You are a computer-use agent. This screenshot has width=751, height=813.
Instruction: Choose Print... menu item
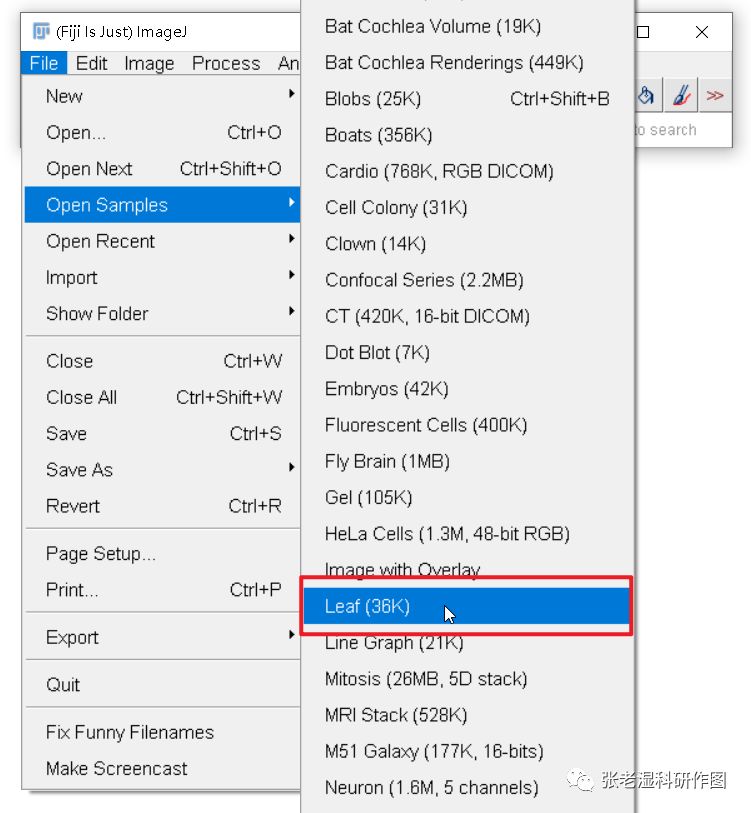162,590
